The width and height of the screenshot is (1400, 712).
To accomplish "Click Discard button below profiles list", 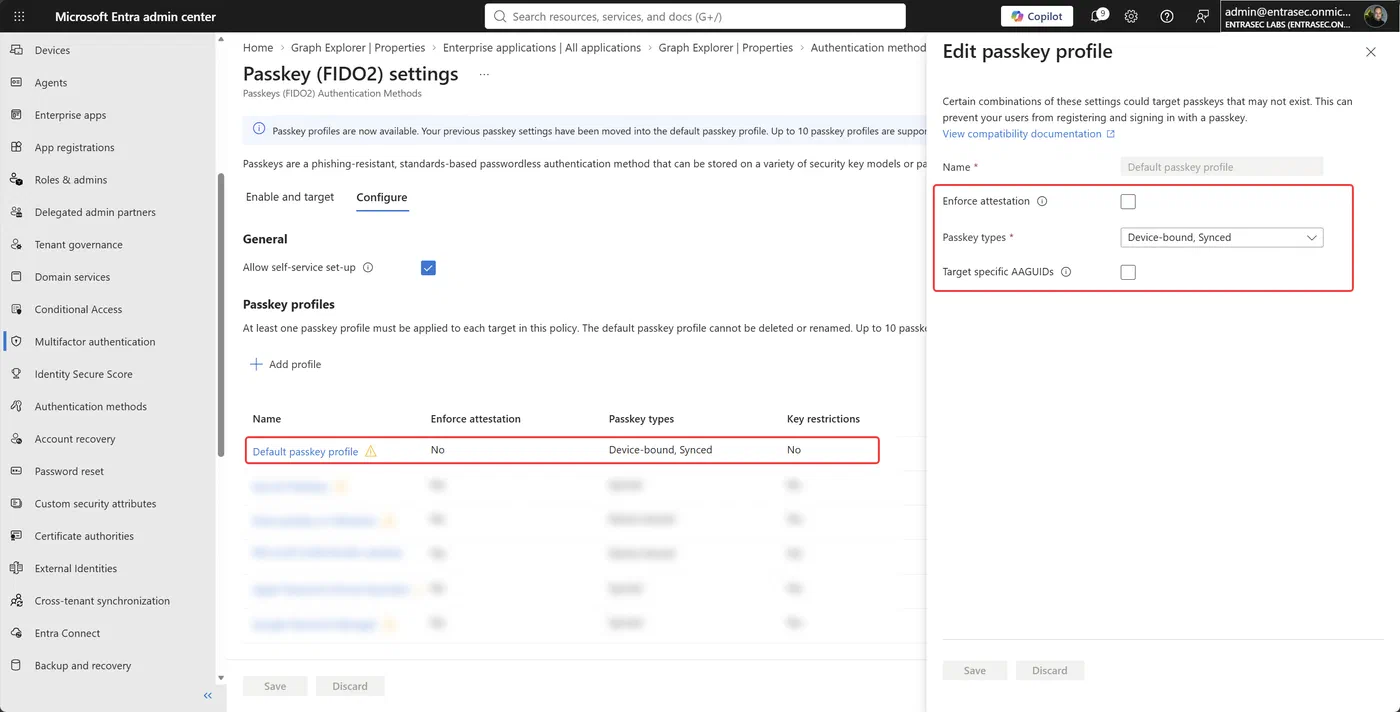I will pyautogui.click(x=350, y=686).
